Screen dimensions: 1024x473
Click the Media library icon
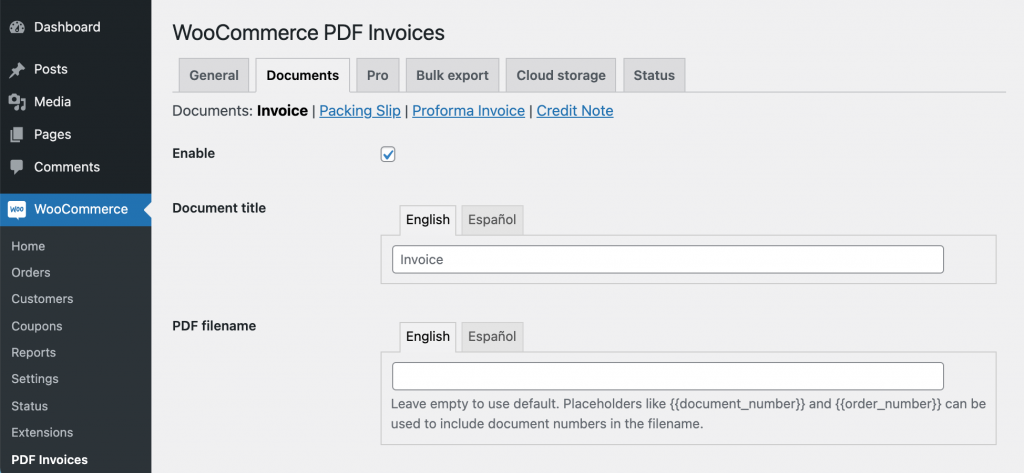[x=17, y=102]
